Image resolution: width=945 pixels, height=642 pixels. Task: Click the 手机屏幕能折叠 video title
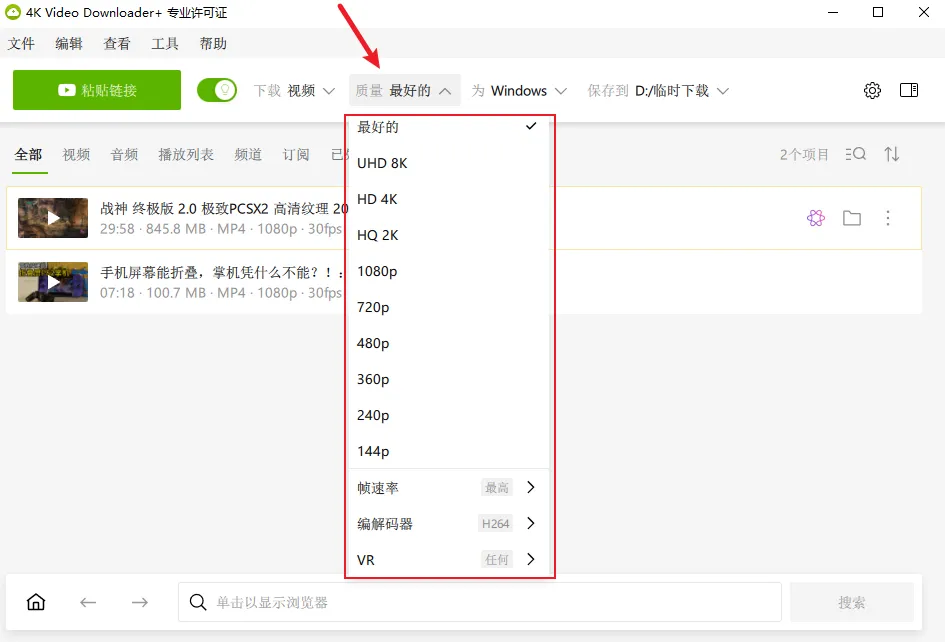pos(222,272)
